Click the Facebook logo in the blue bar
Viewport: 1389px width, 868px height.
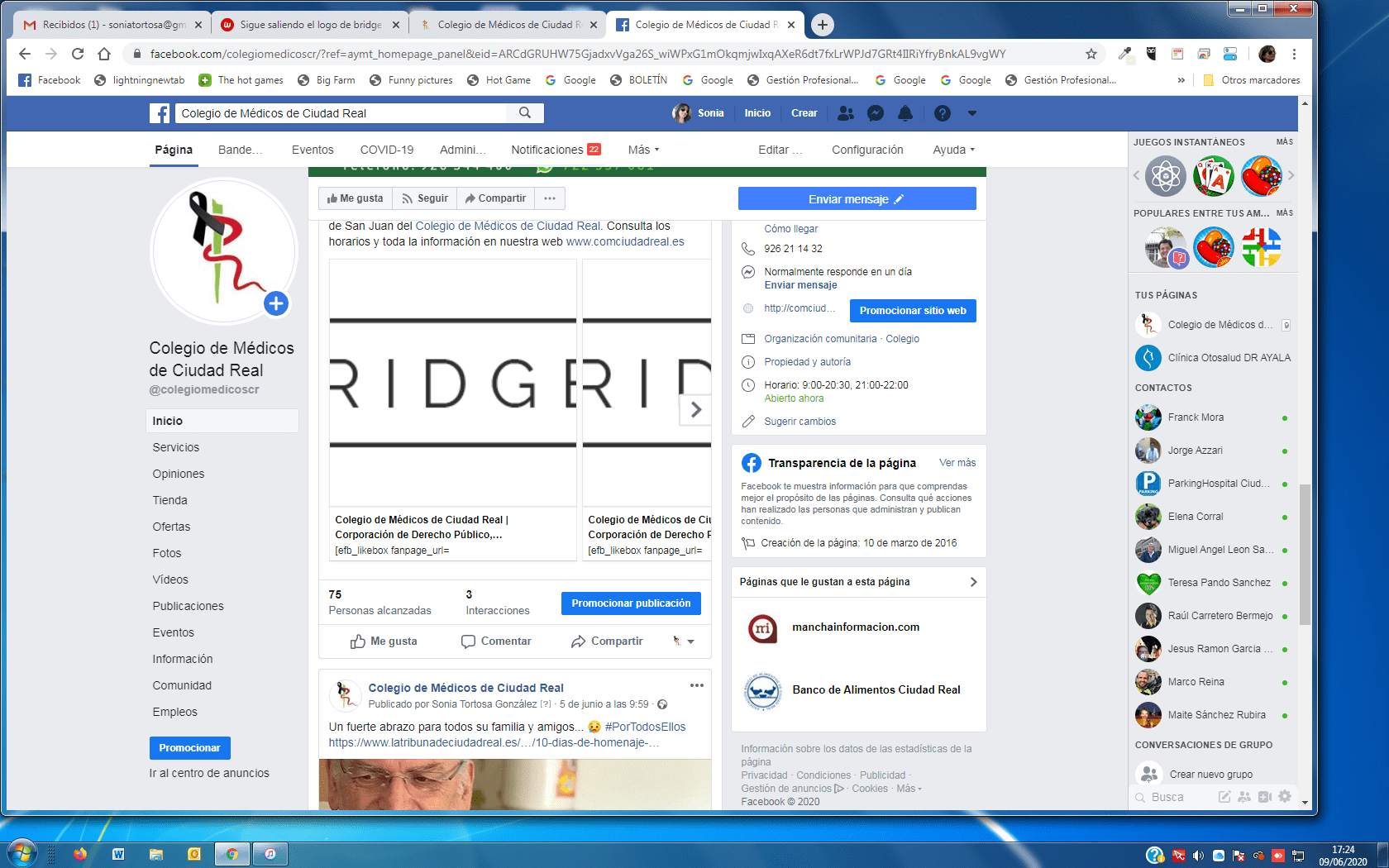point(160,113)
